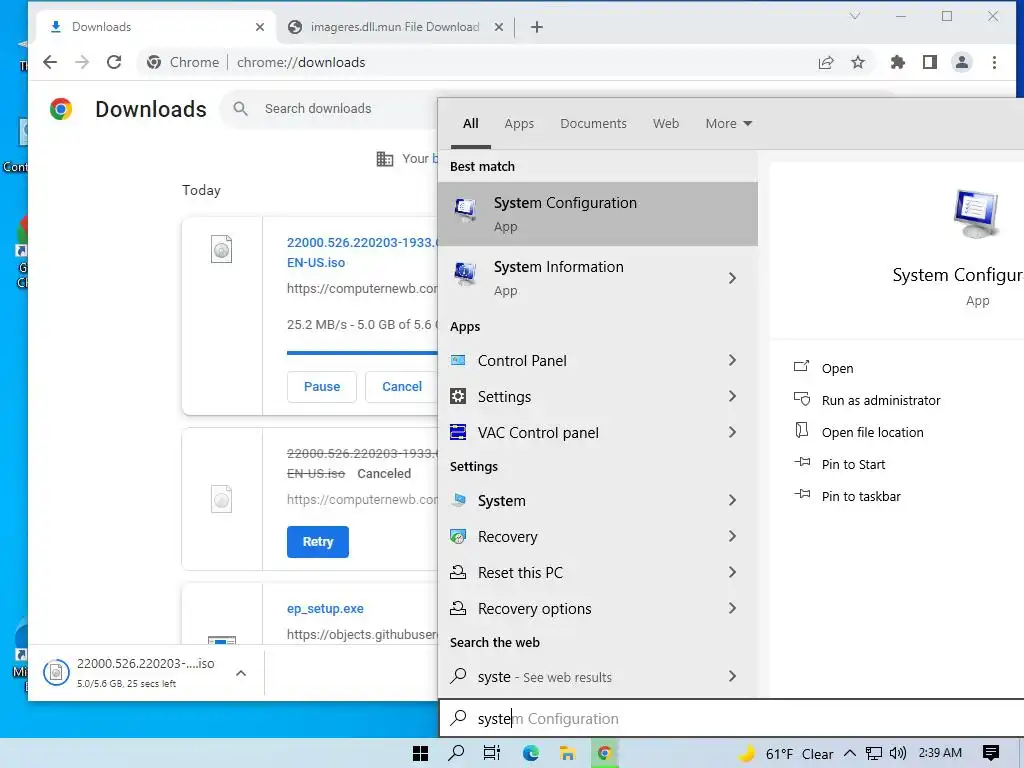Share this page via address bar icon
1024x768 pixels.
point(825,62)
